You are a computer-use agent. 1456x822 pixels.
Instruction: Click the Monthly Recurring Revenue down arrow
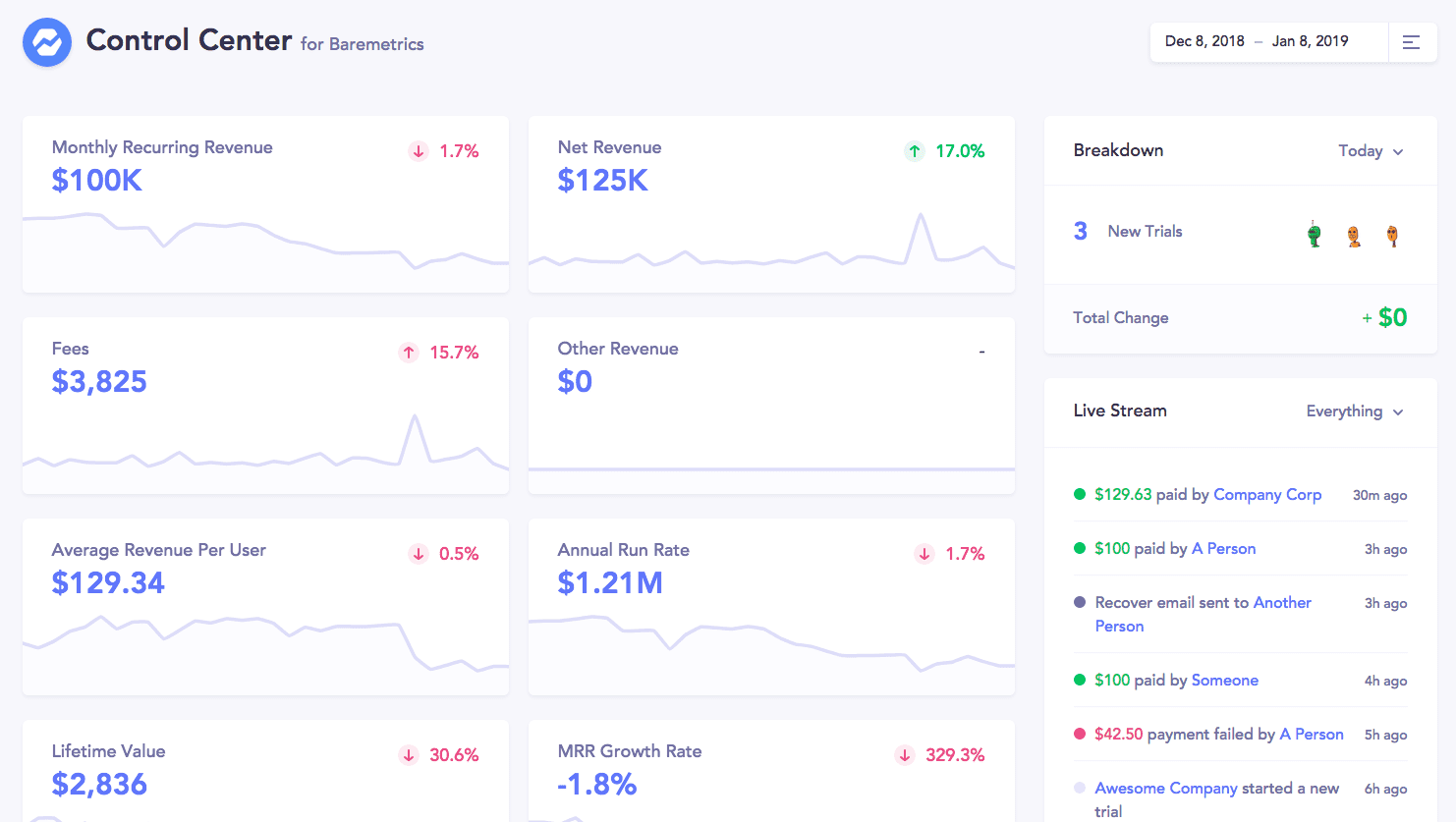tap(419, 151)
